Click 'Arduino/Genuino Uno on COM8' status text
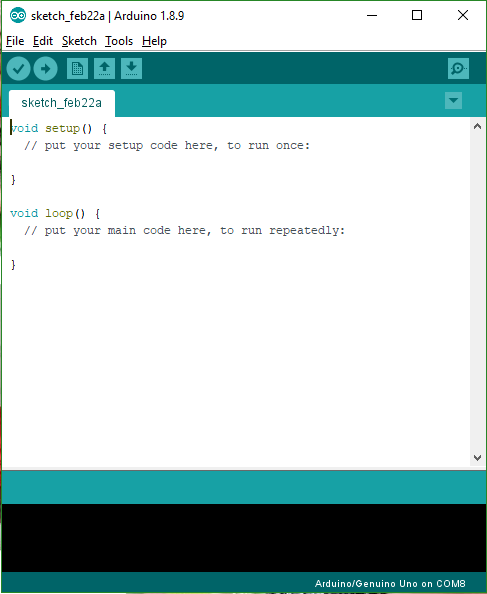Viewport: 487px width, 594px height. point(390,583)
